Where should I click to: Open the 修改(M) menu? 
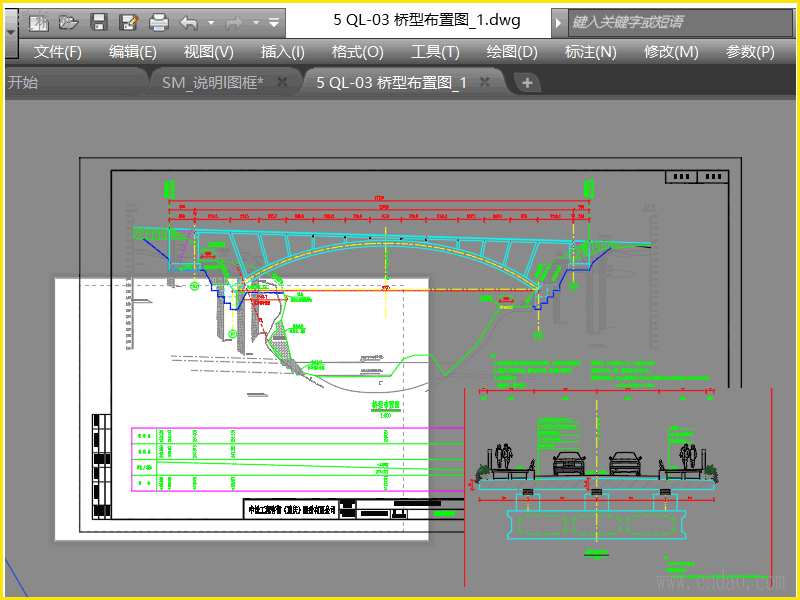coord(671,52)
